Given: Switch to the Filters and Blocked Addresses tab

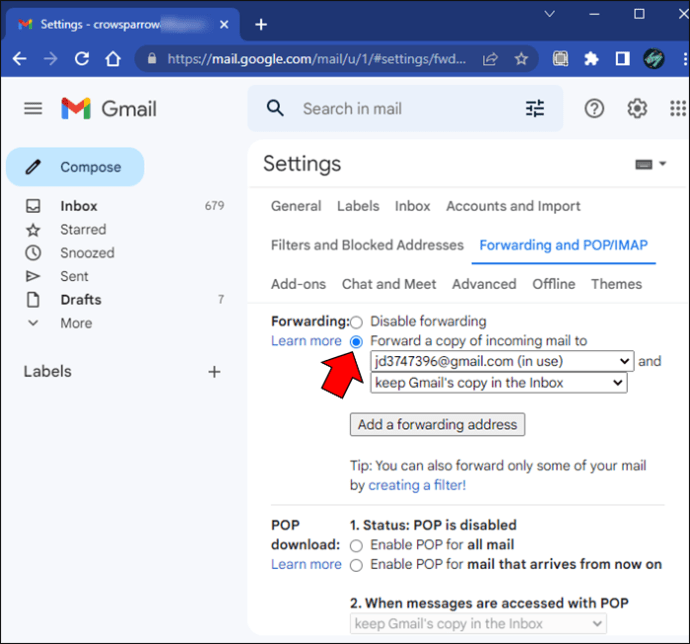Looking at the screenshot, I should (367, 245).
